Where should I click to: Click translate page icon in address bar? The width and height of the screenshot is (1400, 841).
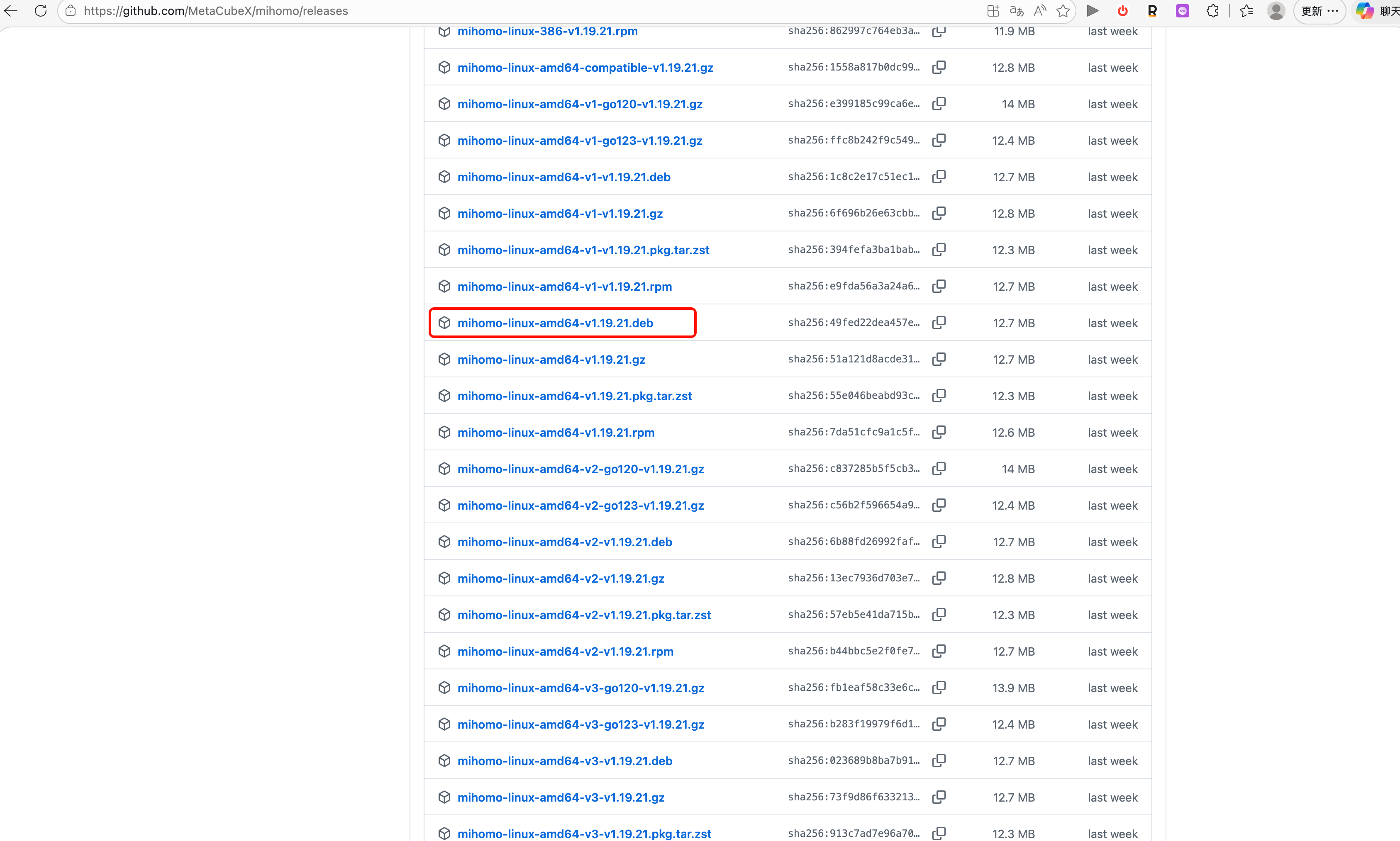[1016, 11]
